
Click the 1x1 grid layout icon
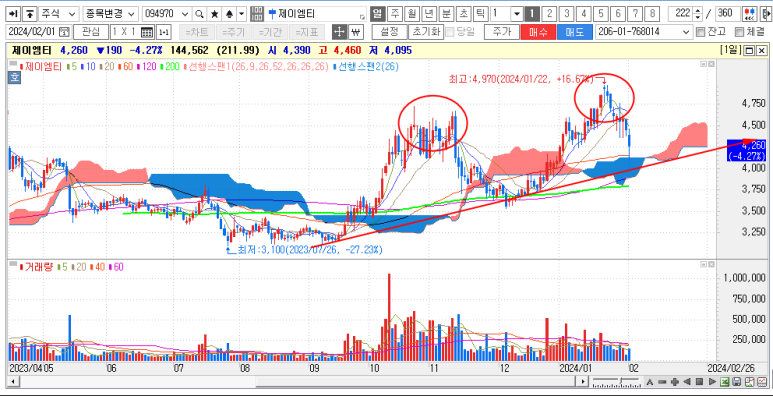click(147, 33)
